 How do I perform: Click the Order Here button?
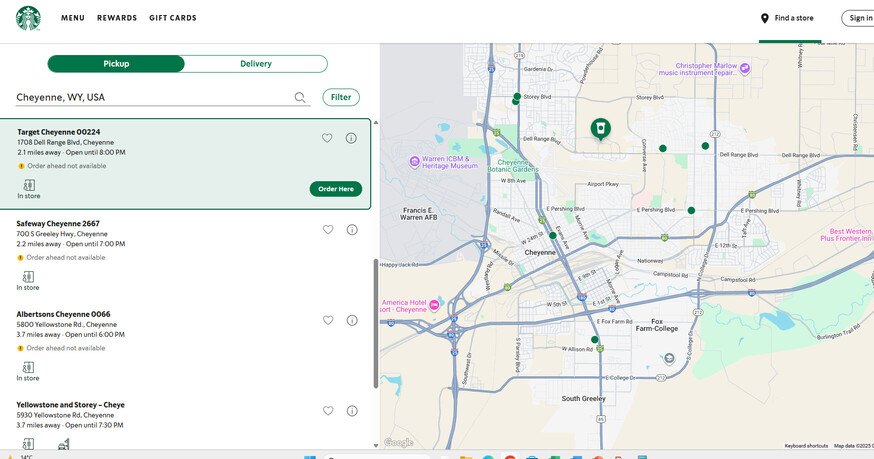click(x=336, y=189)
